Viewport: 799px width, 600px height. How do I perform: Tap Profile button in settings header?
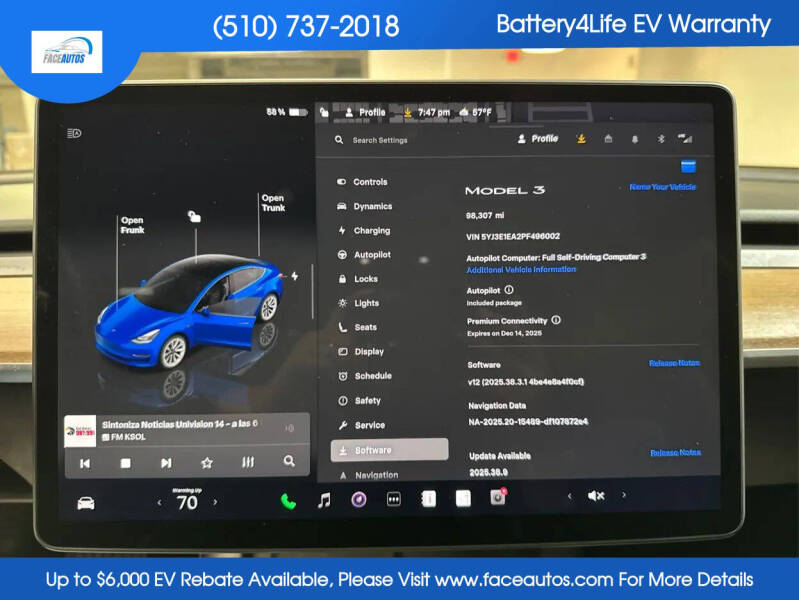[x=538, y=139]
